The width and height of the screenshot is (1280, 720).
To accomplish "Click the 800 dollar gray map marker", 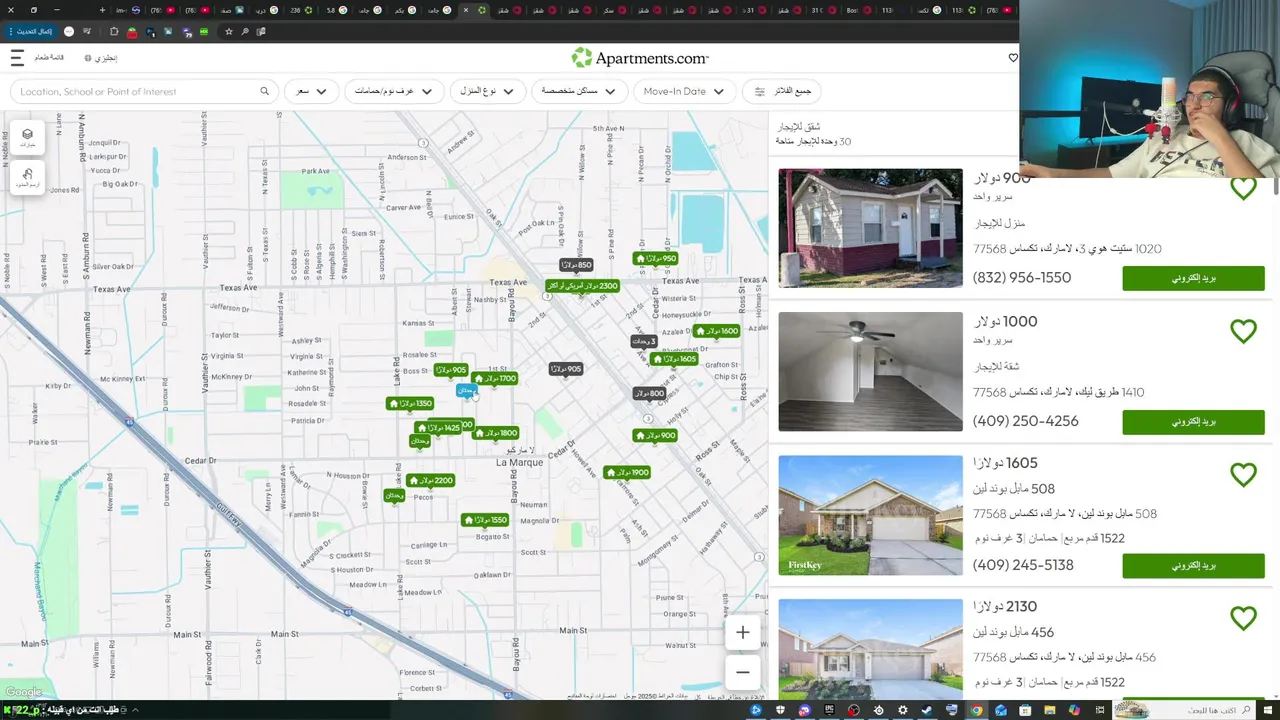I will (650, 394).
